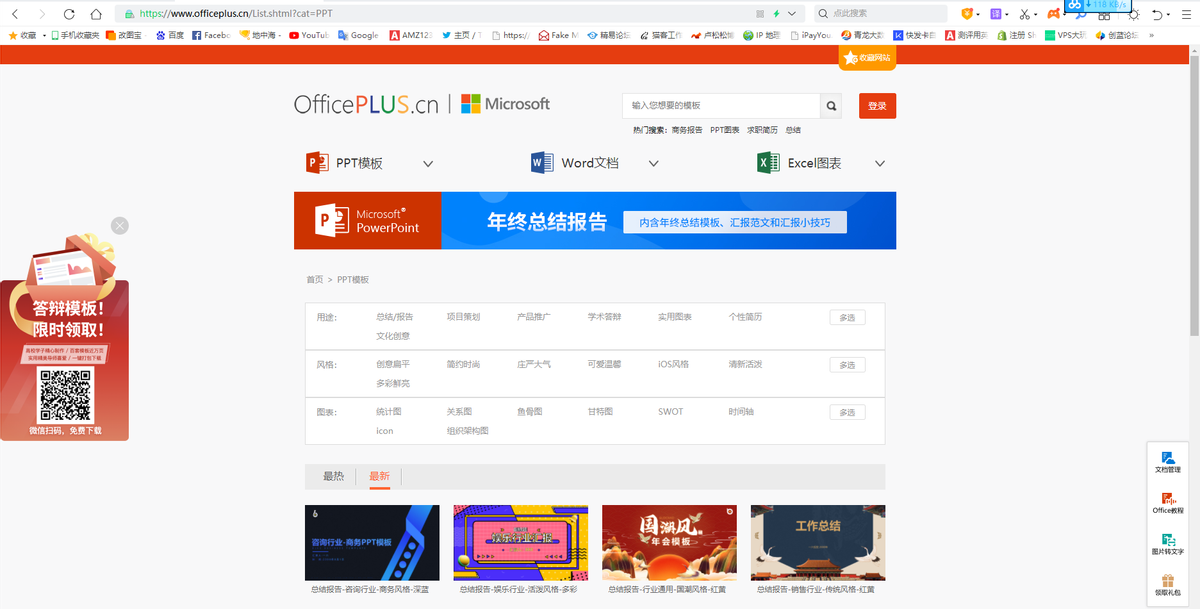The width and height of the screenshot is (1200, 609).
Task: Open the 咨询行业-商务PPT模板 thumbnail
Action: (x=372, y=543)
